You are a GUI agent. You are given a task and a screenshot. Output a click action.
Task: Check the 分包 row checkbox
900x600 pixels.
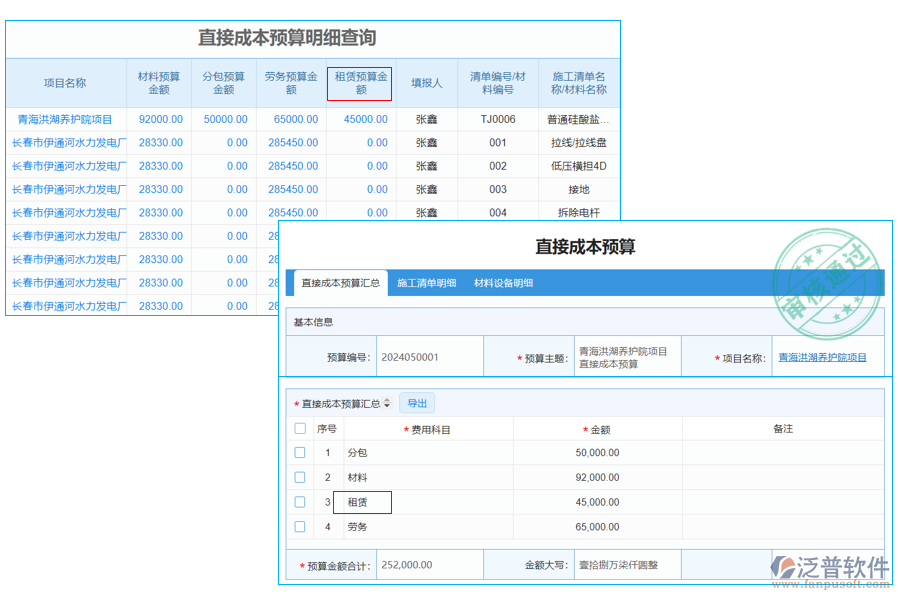click(300, 452)
